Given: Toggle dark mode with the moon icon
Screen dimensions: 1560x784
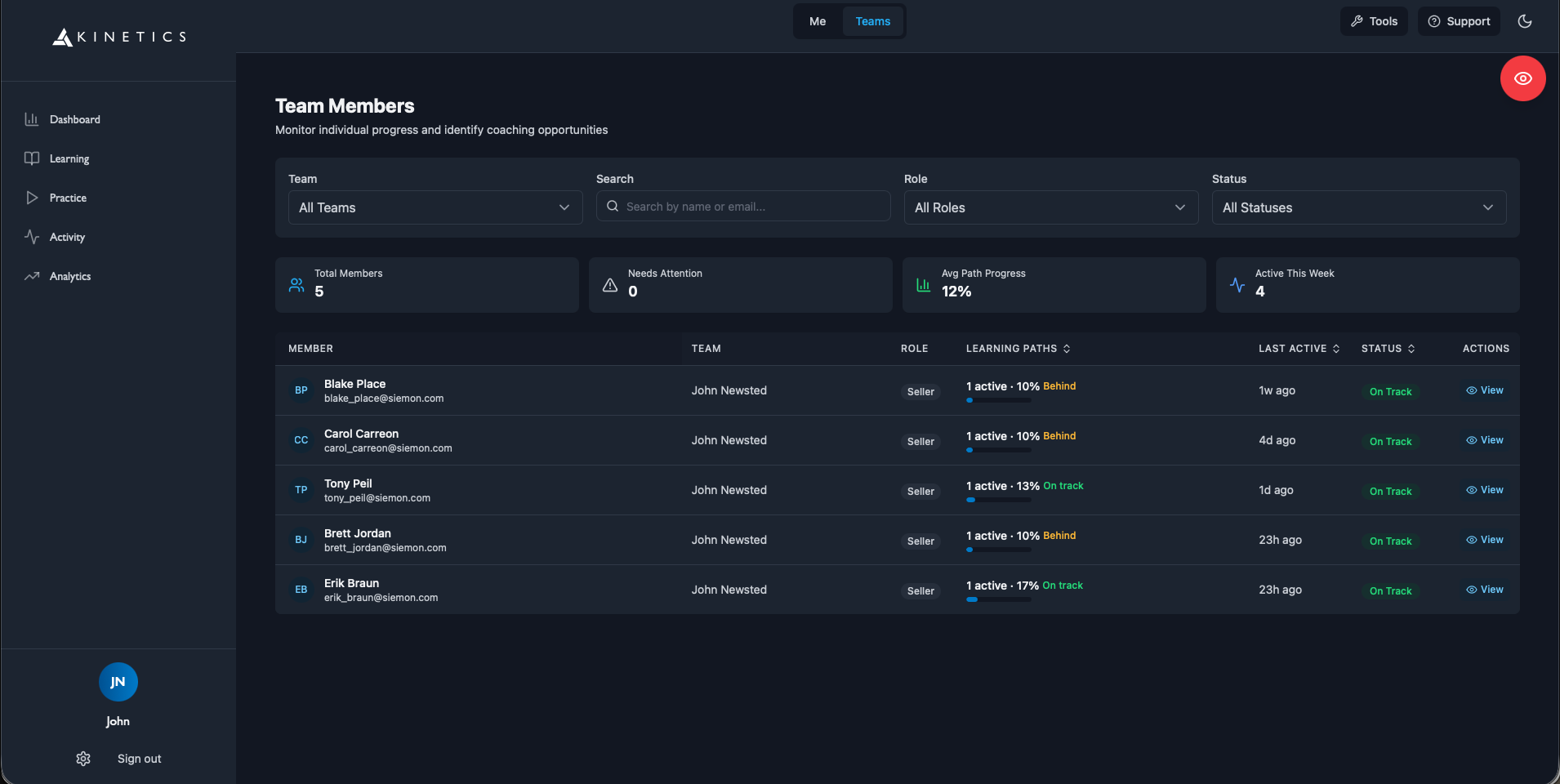Looking at the screenshot, I should coord(1526,21).
